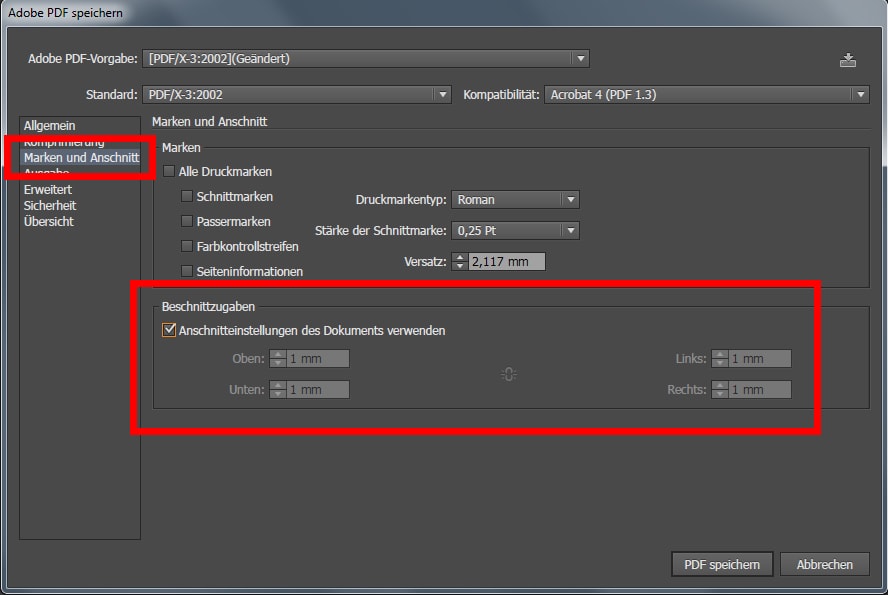The width and height of the screenshot is (888, 595).
Task: Expand Stärke der Schnittmarke dropdown
Action: click(515, 230)
